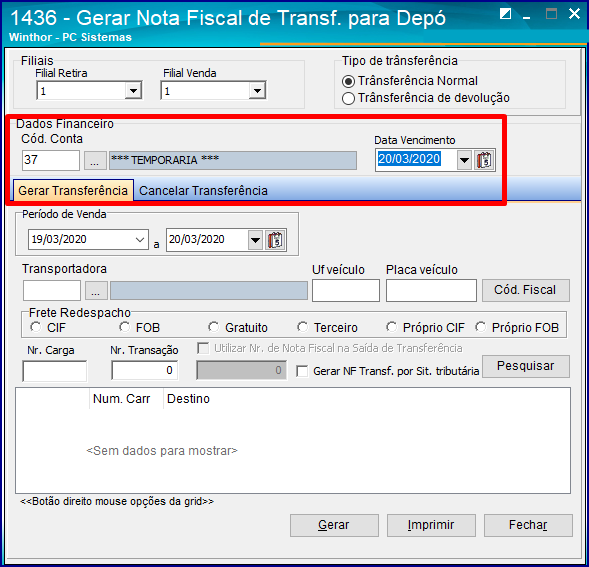Viewport: 589px width, 567px height.
Task: Switch to Cancelar Transferência tab
Action: [203, 191]
